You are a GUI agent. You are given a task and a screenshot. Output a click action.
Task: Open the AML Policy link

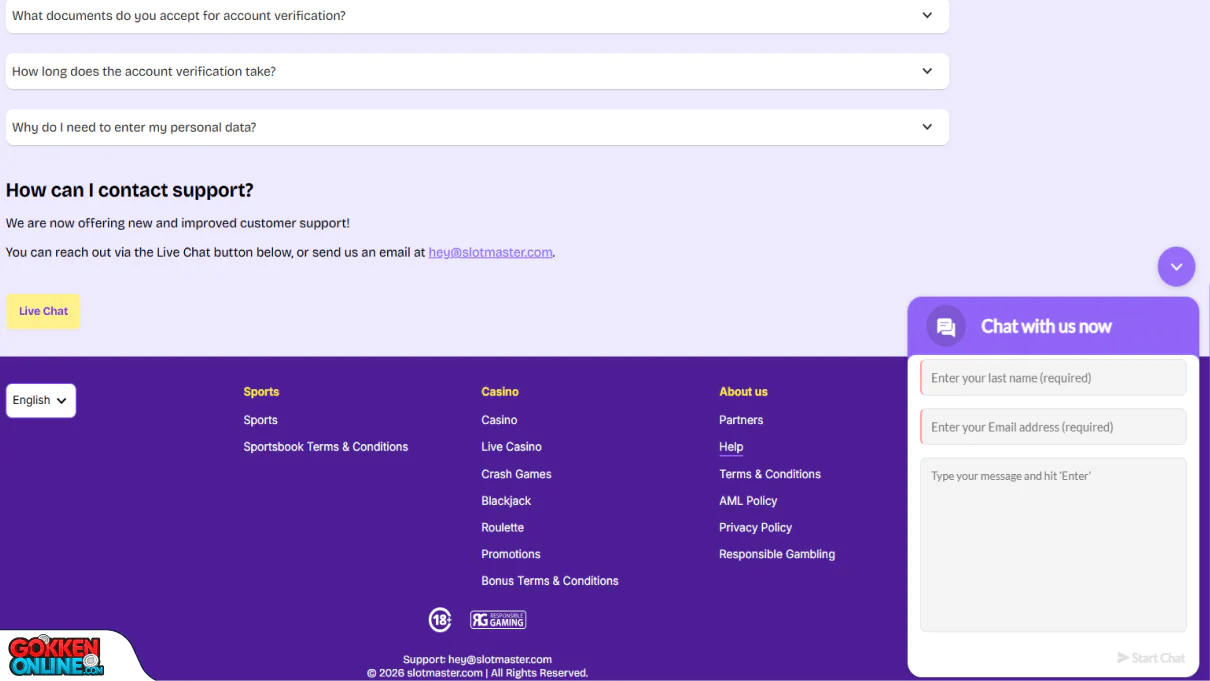(x=747, y=501)
